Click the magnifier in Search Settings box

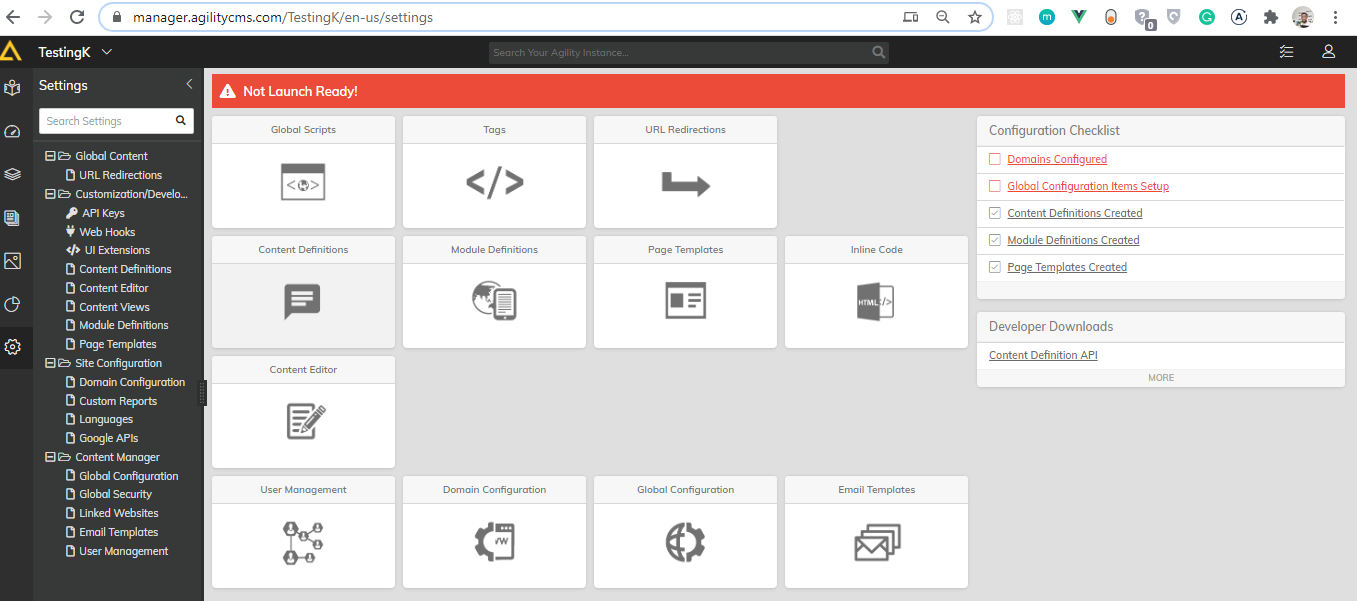pos(181,120)
